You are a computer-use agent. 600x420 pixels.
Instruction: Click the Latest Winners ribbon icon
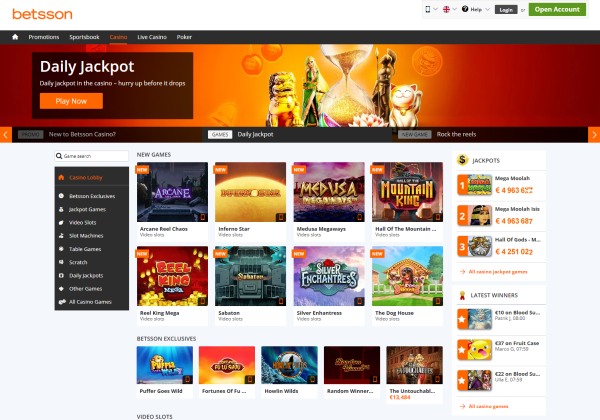(462, 295)
